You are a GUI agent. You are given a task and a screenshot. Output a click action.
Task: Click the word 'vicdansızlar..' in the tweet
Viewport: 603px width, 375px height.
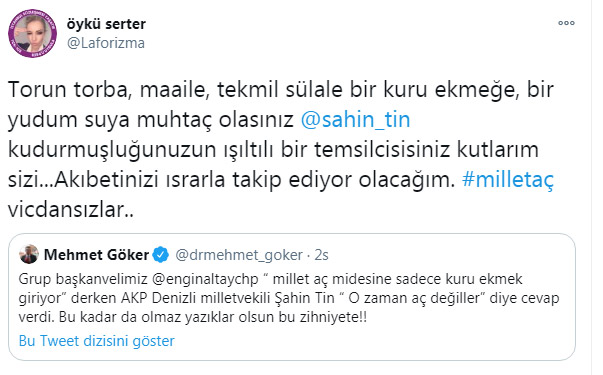point(71,210)
